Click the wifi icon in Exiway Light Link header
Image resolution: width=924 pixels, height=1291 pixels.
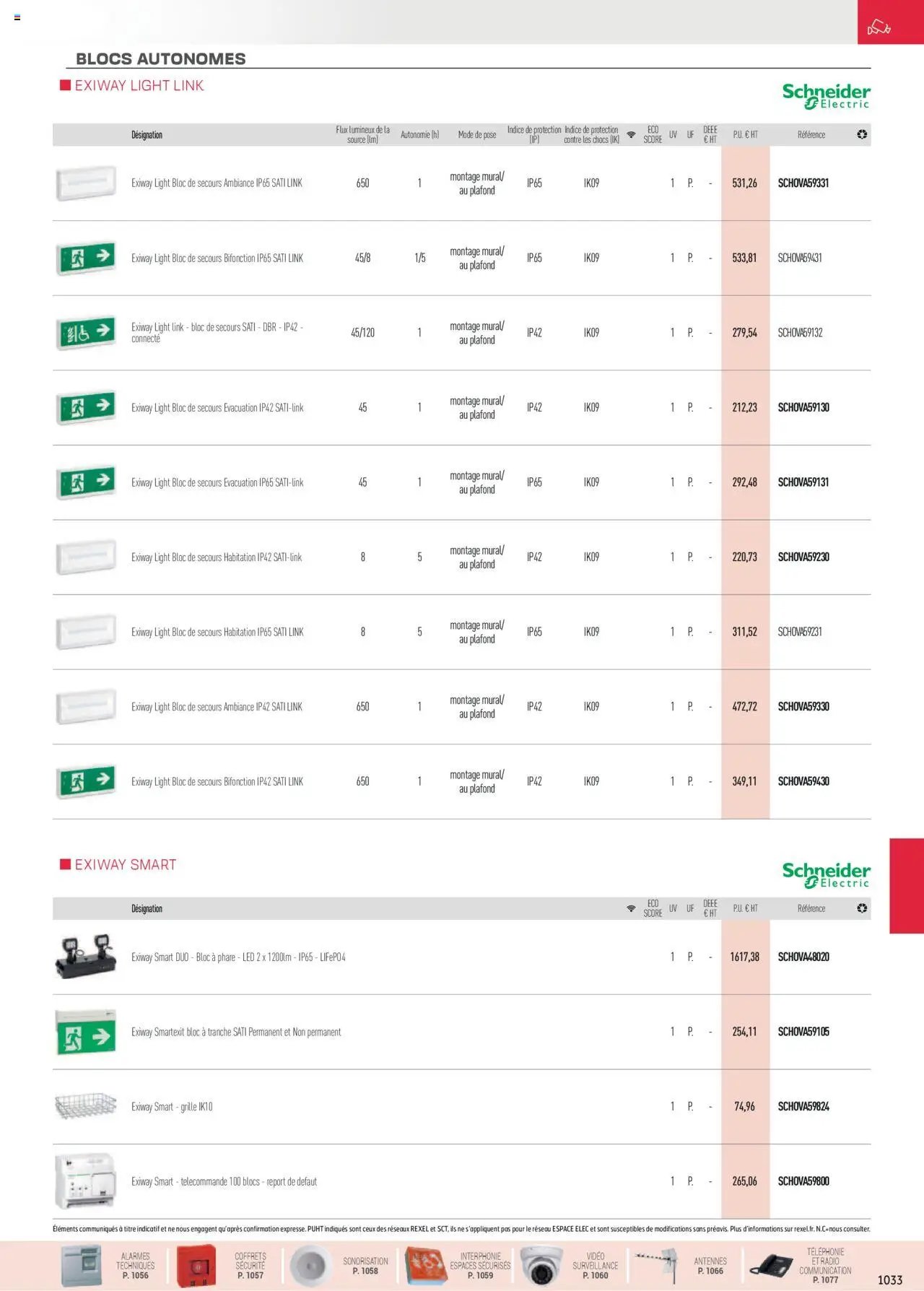631,134
